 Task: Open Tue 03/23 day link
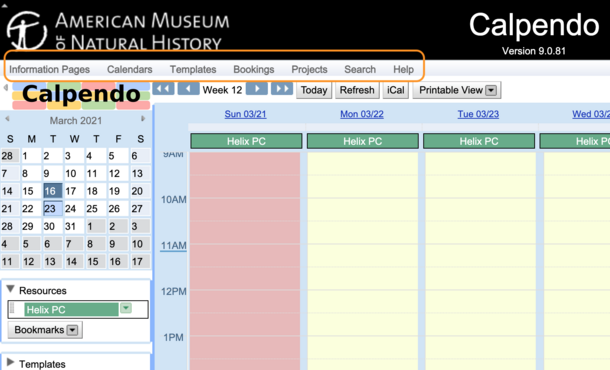tap(478, 114)
